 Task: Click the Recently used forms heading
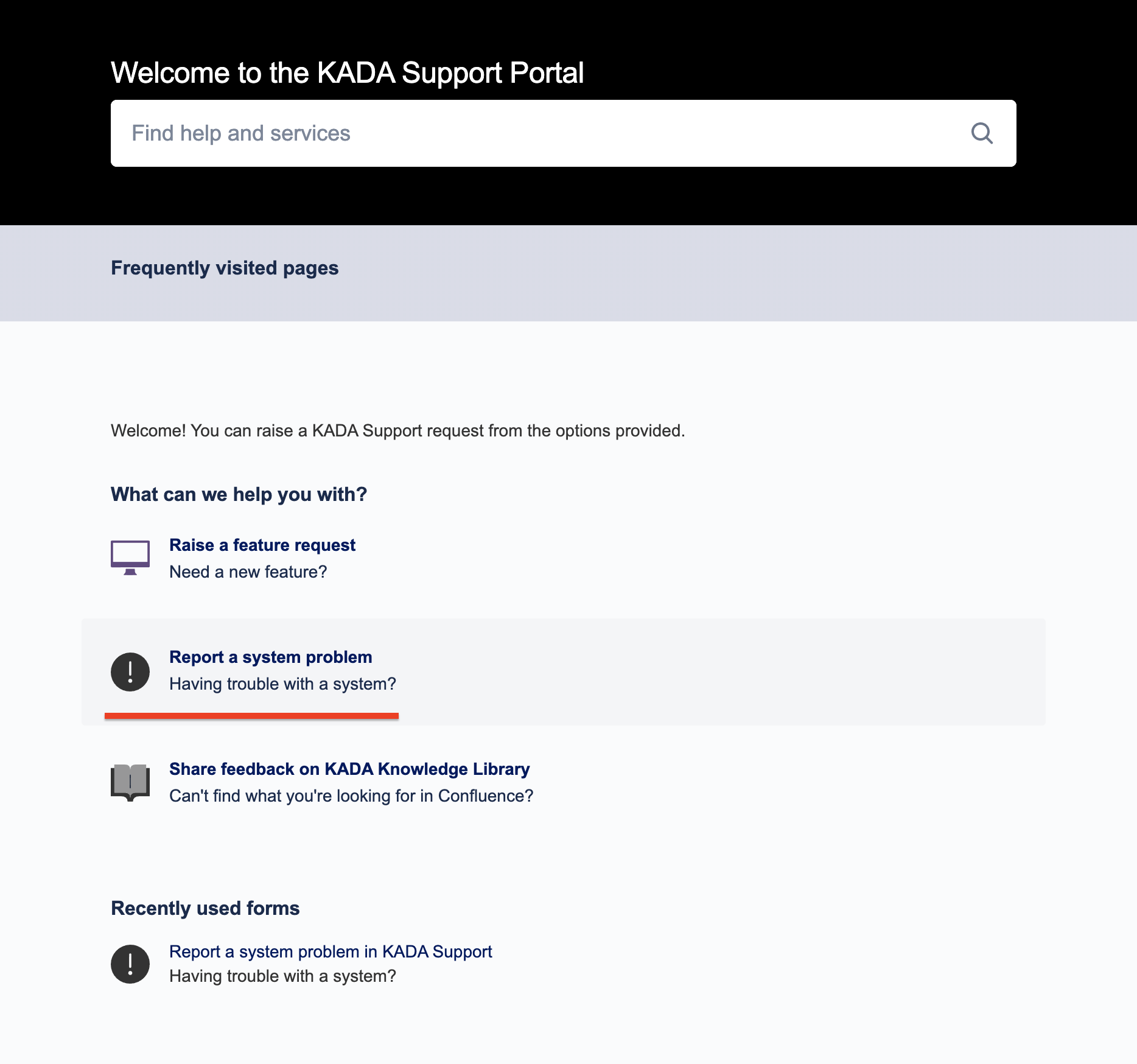(x=205, y=908)
